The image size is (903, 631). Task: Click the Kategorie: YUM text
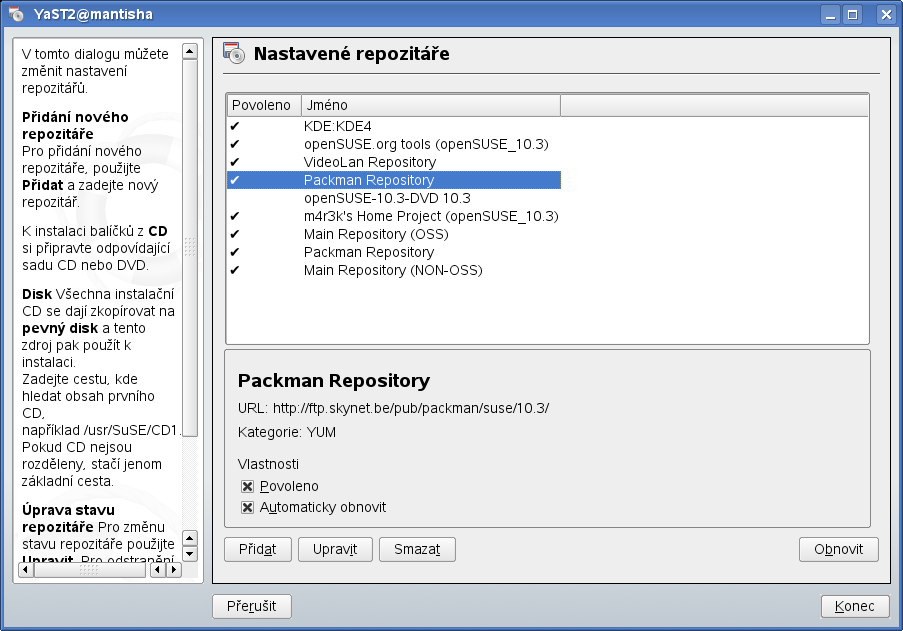[287, 432]
